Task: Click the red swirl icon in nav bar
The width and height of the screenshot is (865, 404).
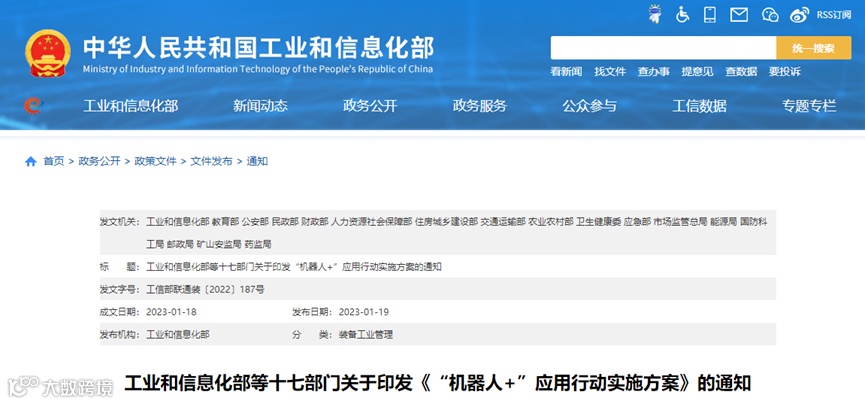Action: pyautogui.click(x=33, y=105)
